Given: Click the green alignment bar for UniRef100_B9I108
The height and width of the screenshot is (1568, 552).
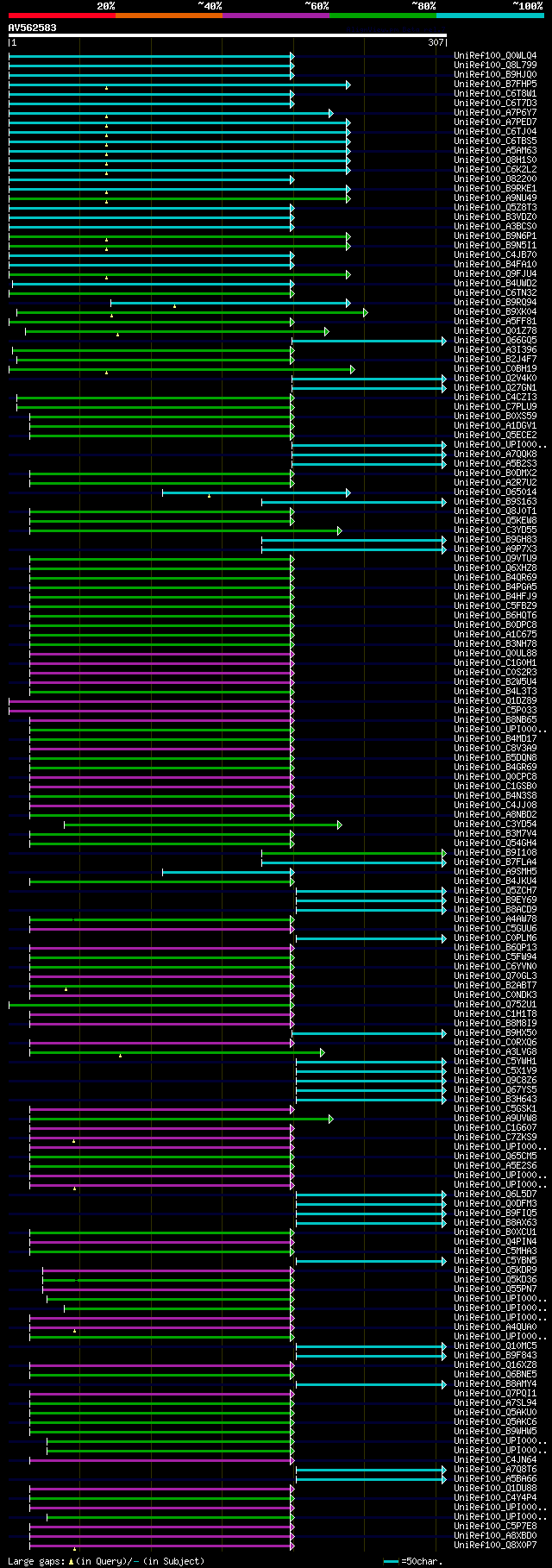Looking at the screenshot, I should coord(354,854).
